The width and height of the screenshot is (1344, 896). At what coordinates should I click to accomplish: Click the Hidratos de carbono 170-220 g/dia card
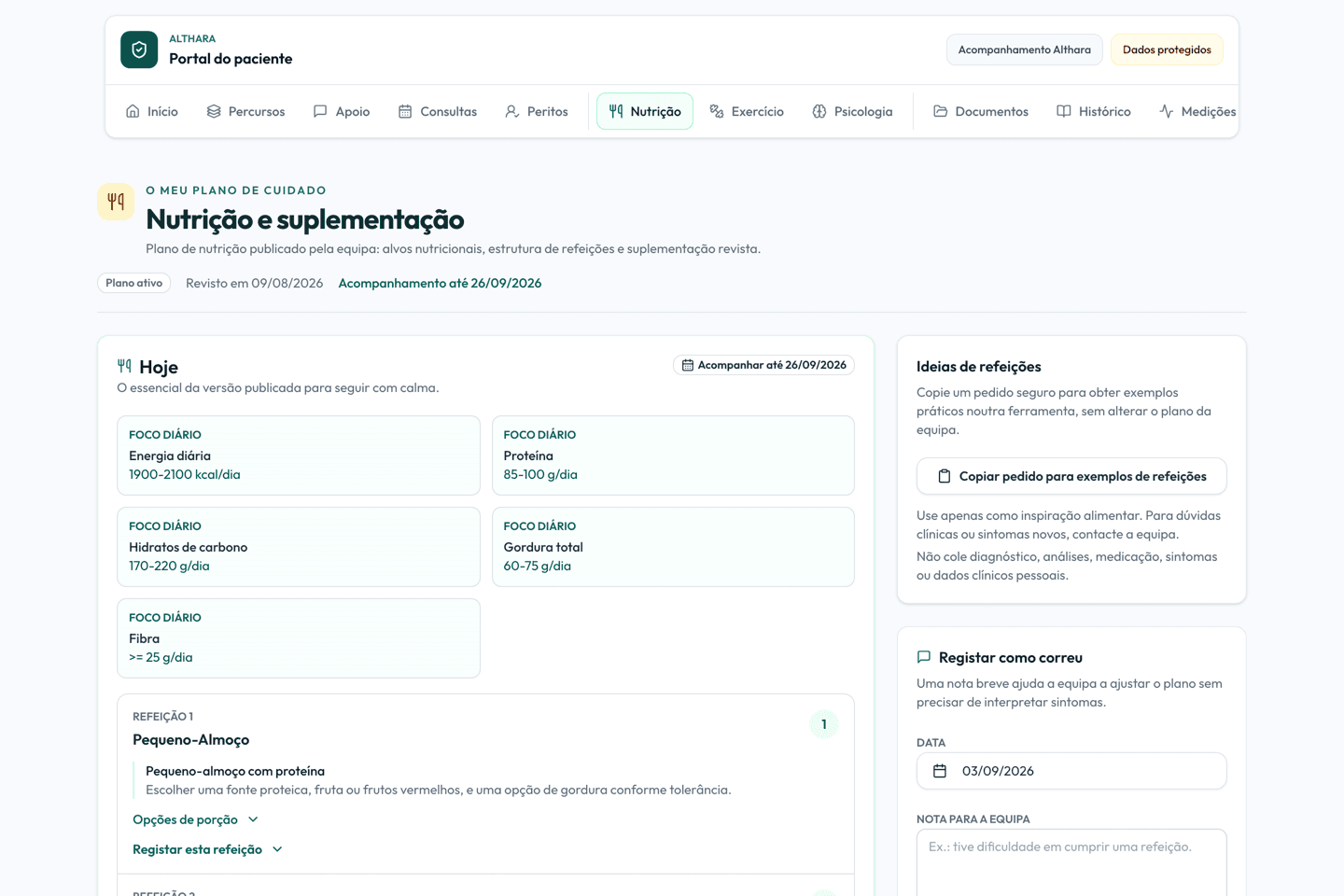point(299,547)
